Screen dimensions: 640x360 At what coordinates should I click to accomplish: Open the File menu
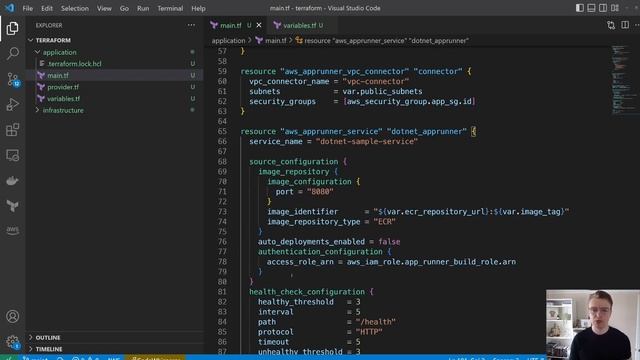coord(28,8)
